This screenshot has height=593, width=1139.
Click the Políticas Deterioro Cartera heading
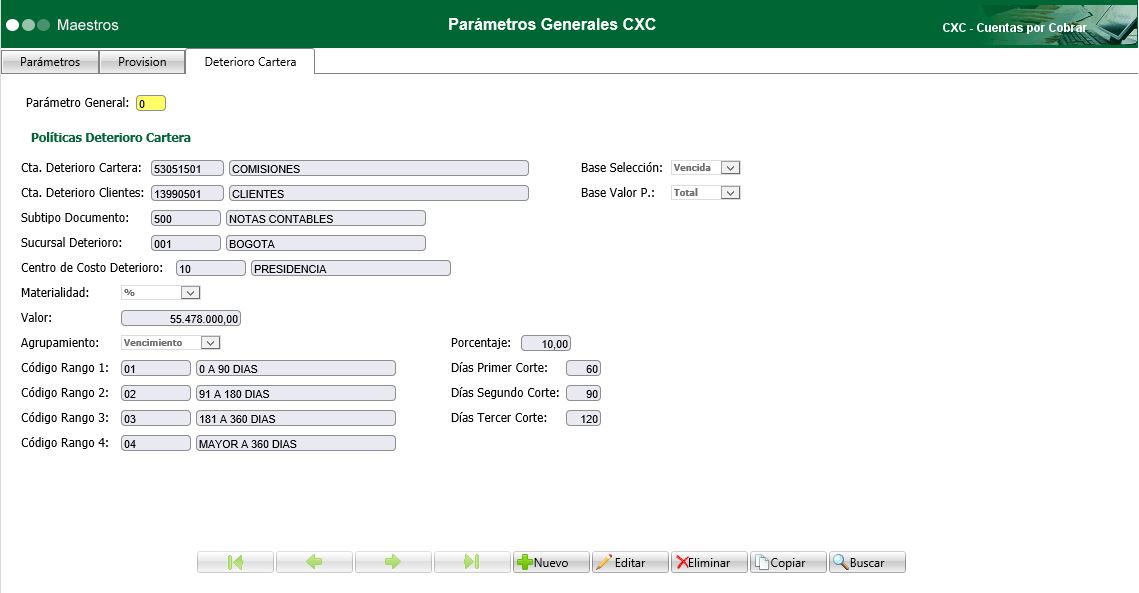[x=110, y=137]
